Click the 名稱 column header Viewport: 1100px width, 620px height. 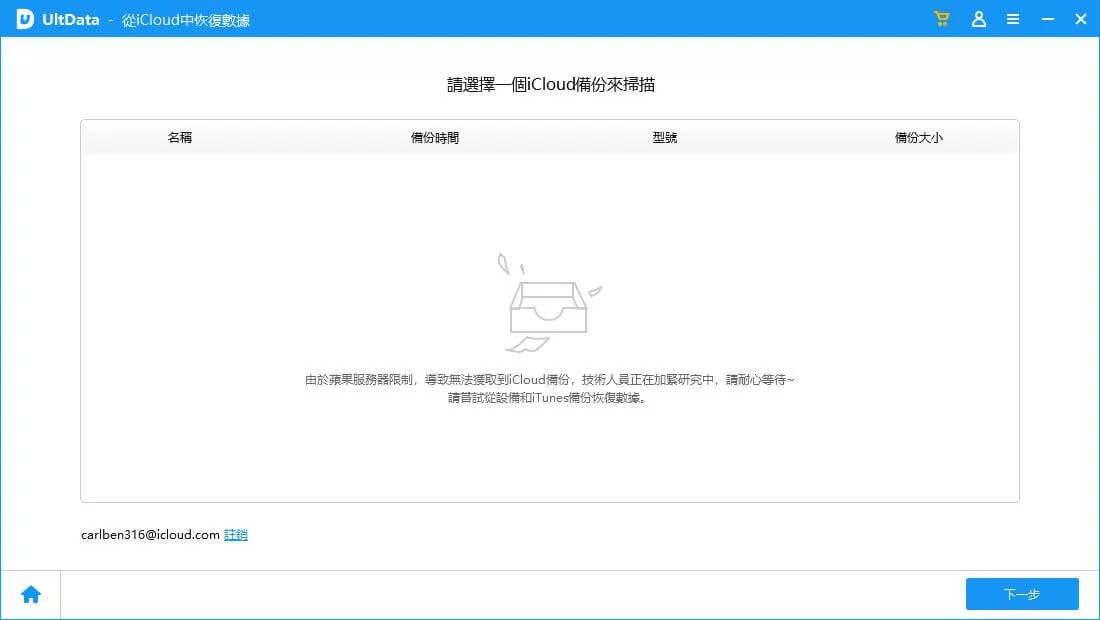click(180, 137)
